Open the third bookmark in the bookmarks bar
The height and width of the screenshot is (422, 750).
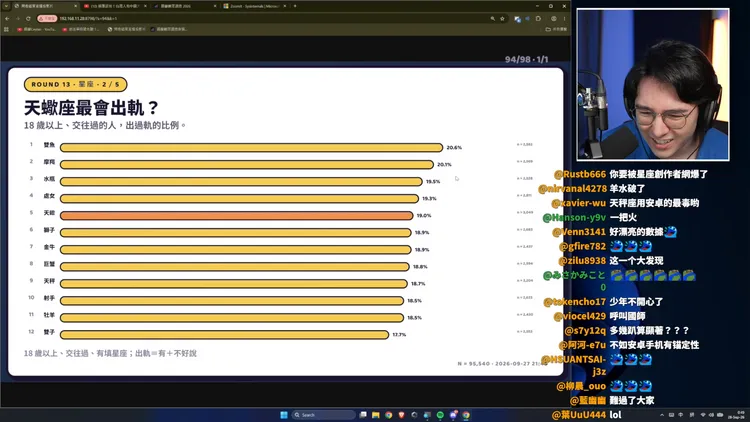pyautogui.click(x=126, y=29)
